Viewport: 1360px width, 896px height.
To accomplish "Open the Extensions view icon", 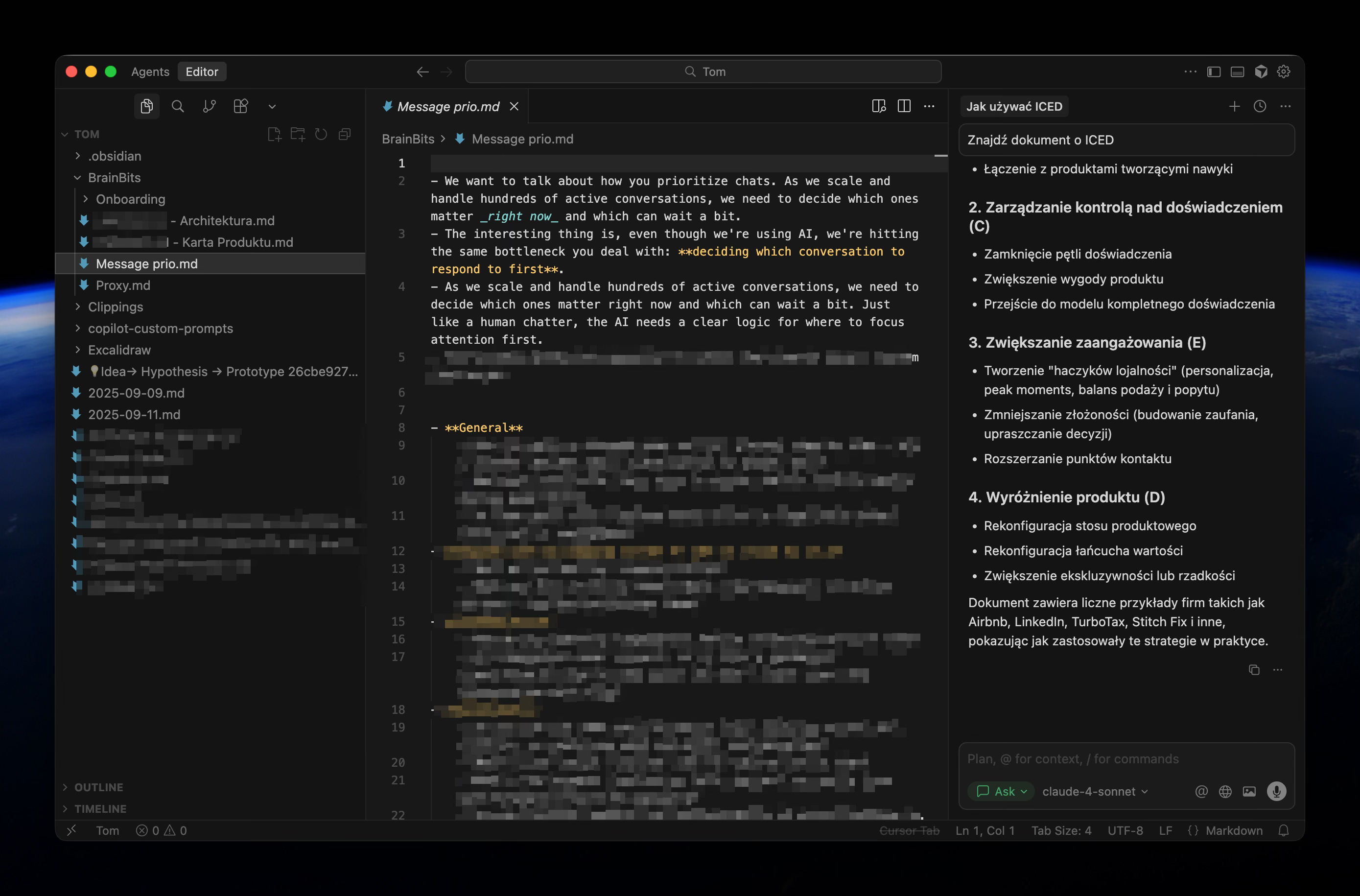I will (240, 106).
